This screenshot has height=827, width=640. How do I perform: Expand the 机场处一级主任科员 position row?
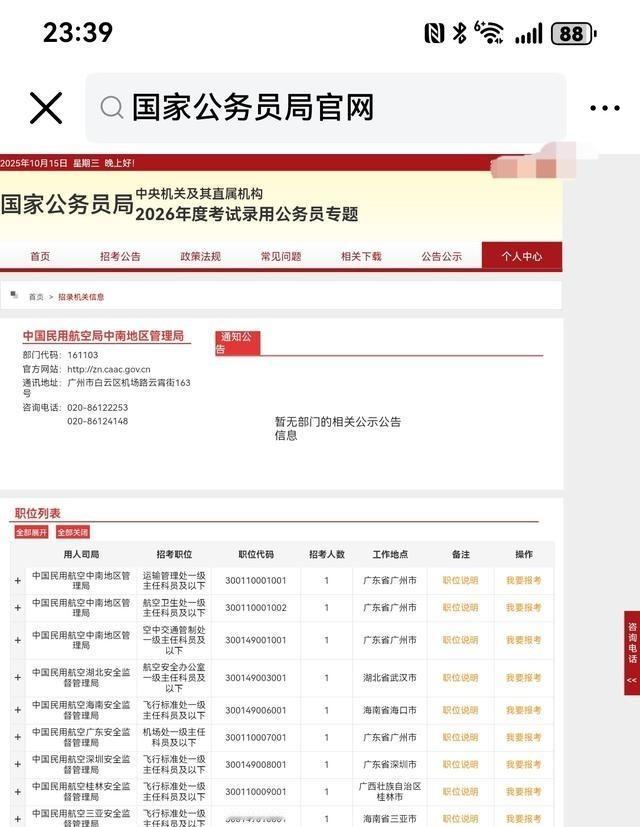18,737
